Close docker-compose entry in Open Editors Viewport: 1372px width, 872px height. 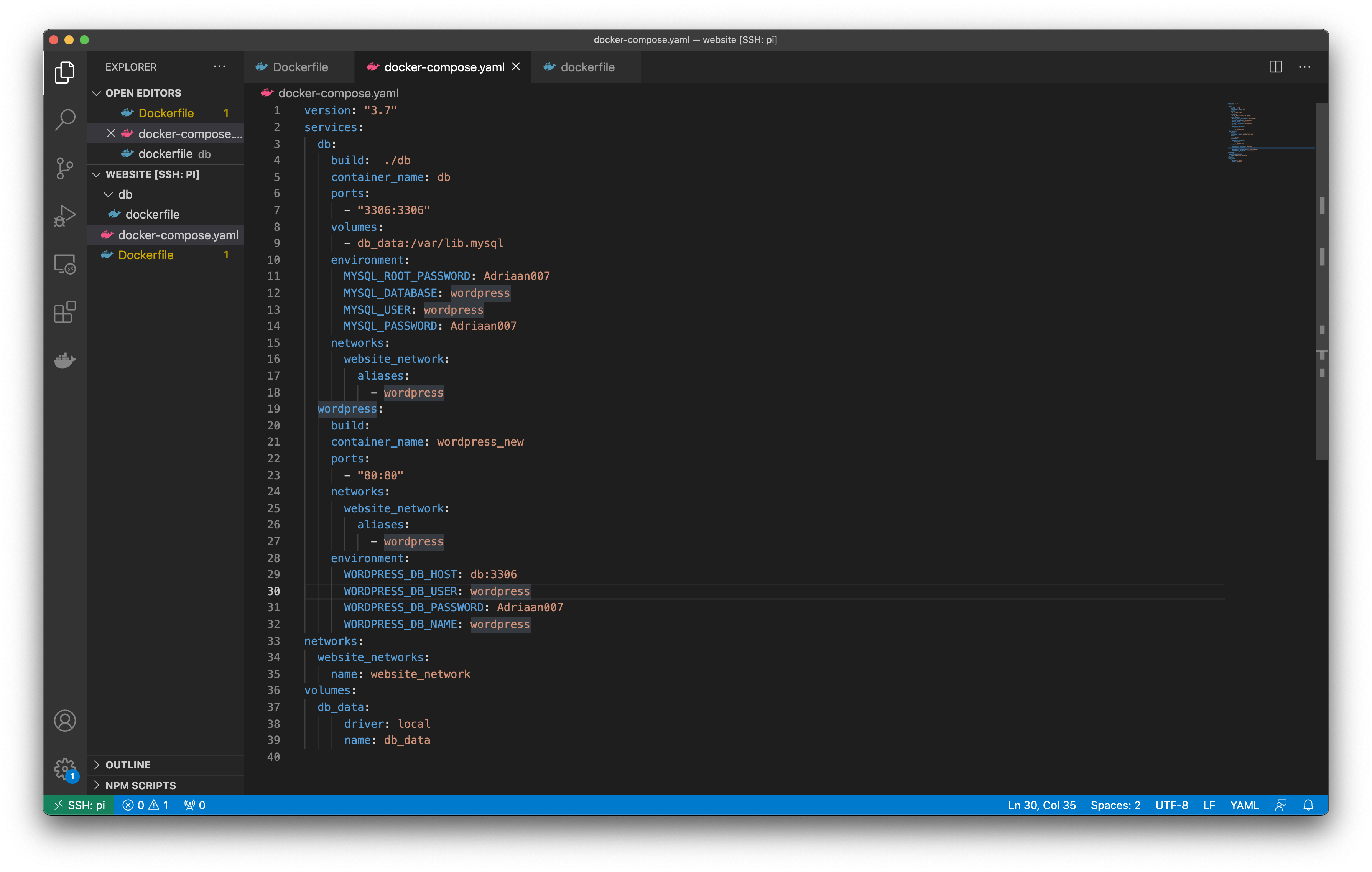(111, 133)
